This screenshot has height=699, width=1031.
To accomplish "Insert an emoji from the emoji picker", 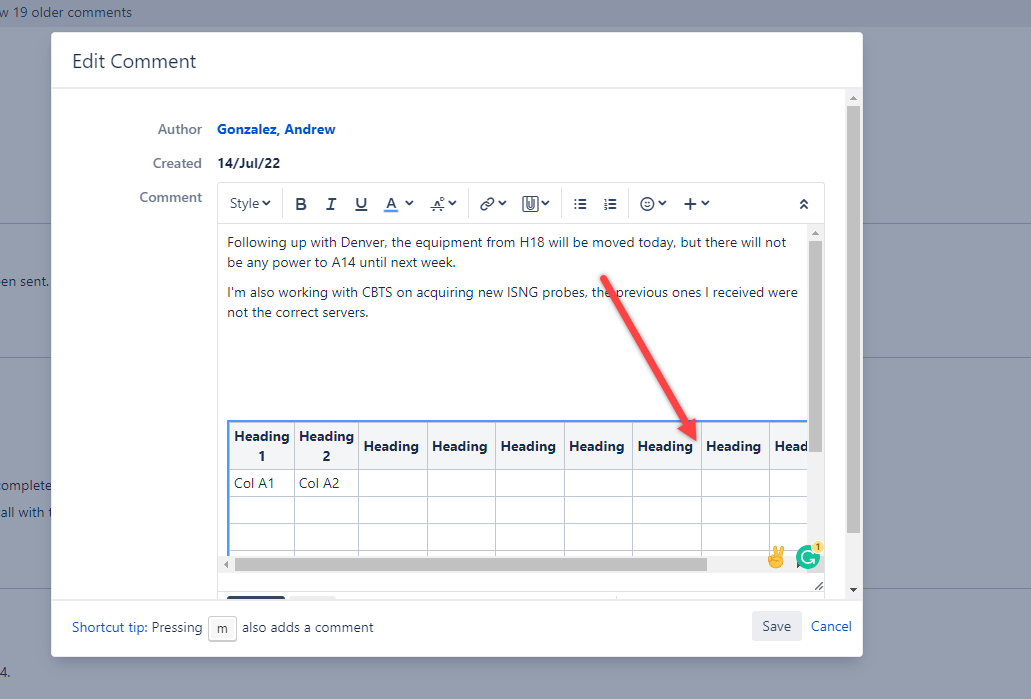I will (647, 203).
